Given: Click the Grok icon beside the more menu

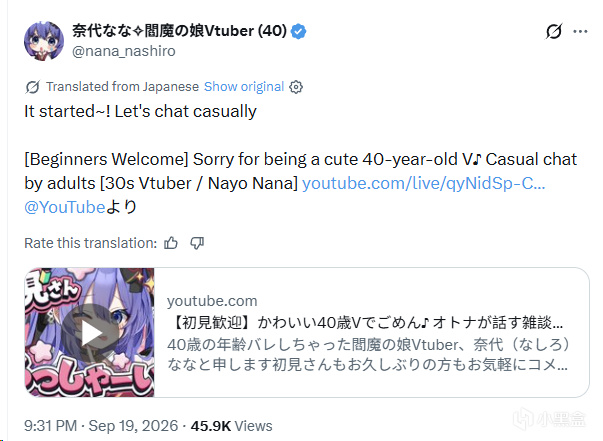Looking at the screenshot, I should (554, 31).
